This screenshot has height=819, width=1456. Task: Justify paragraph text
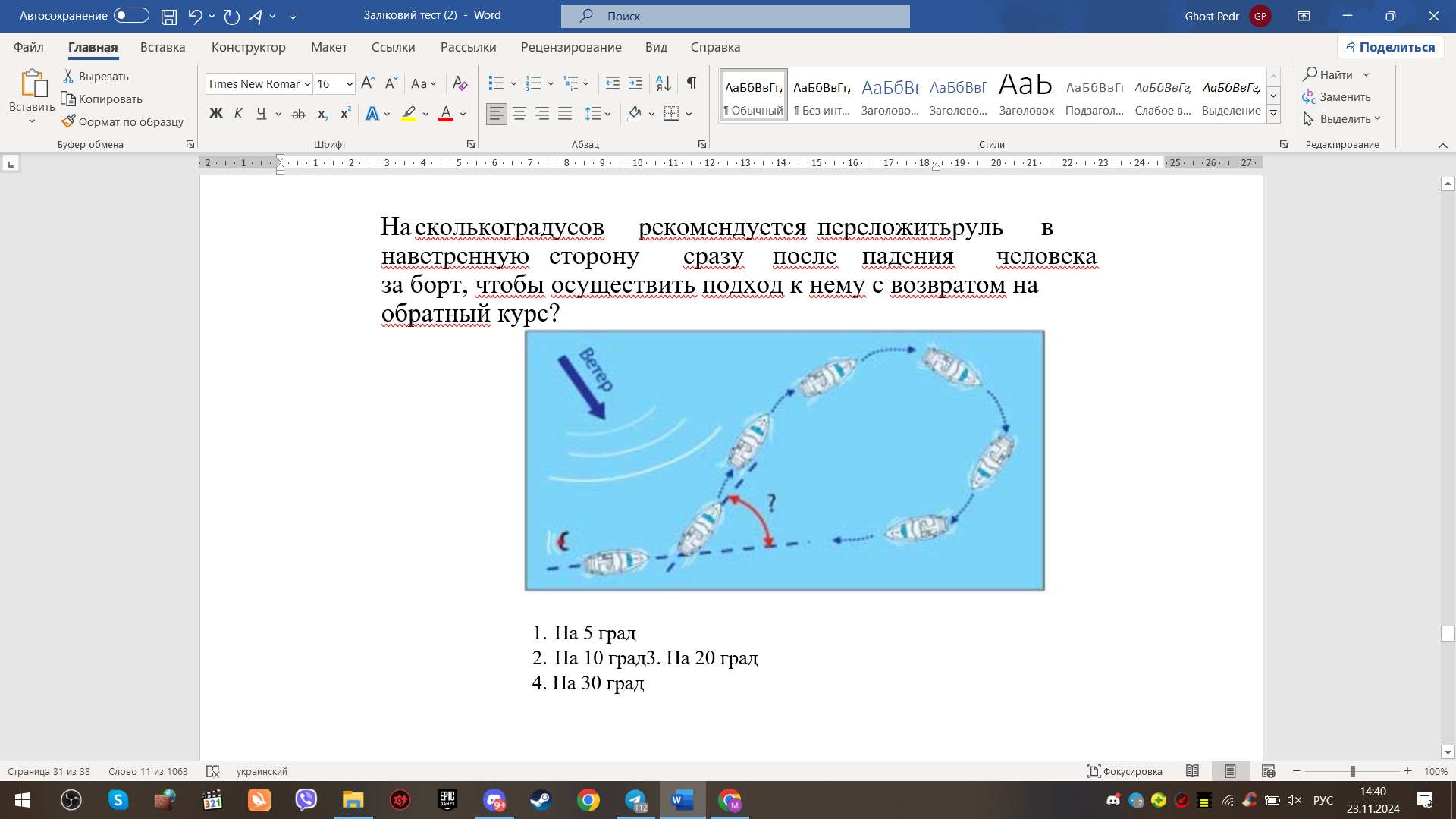tap(565, 114)
